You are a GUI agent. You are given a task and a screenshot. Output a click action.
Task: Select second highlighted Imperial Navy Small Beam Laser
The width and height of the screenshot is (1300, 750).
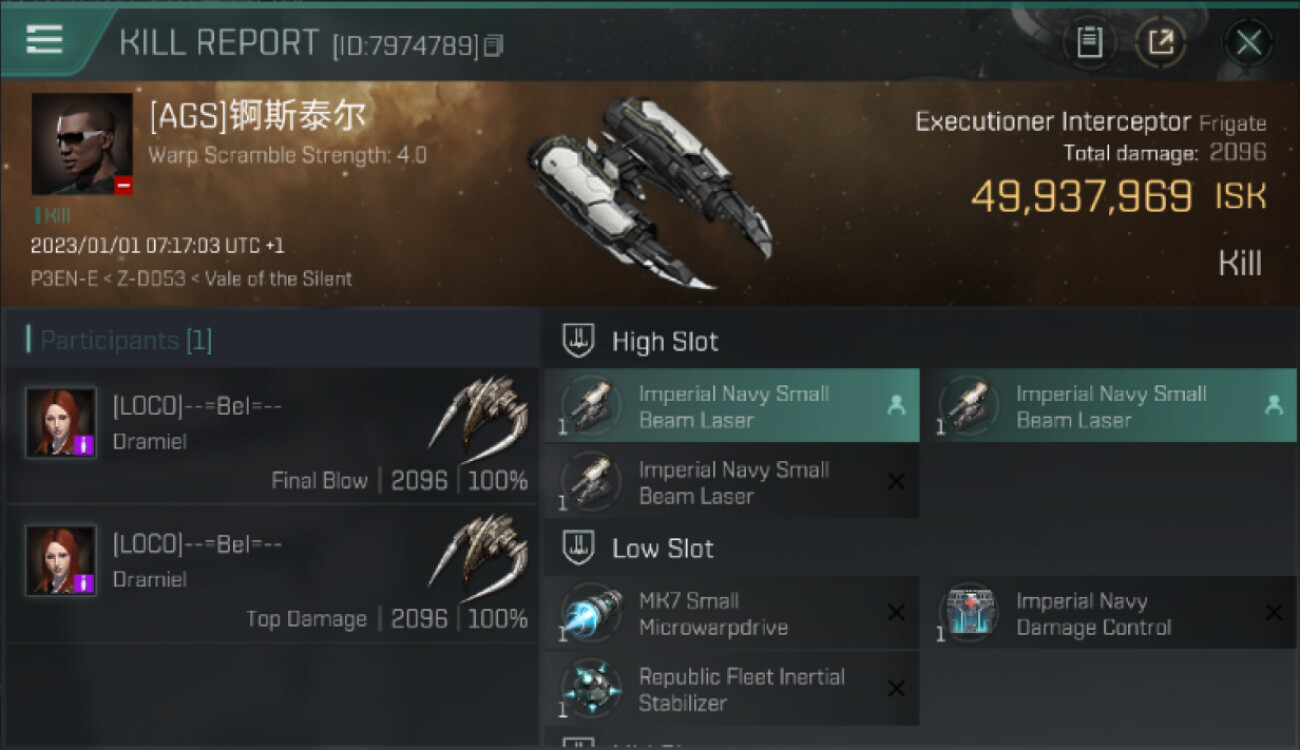(x=1108, y=406)
